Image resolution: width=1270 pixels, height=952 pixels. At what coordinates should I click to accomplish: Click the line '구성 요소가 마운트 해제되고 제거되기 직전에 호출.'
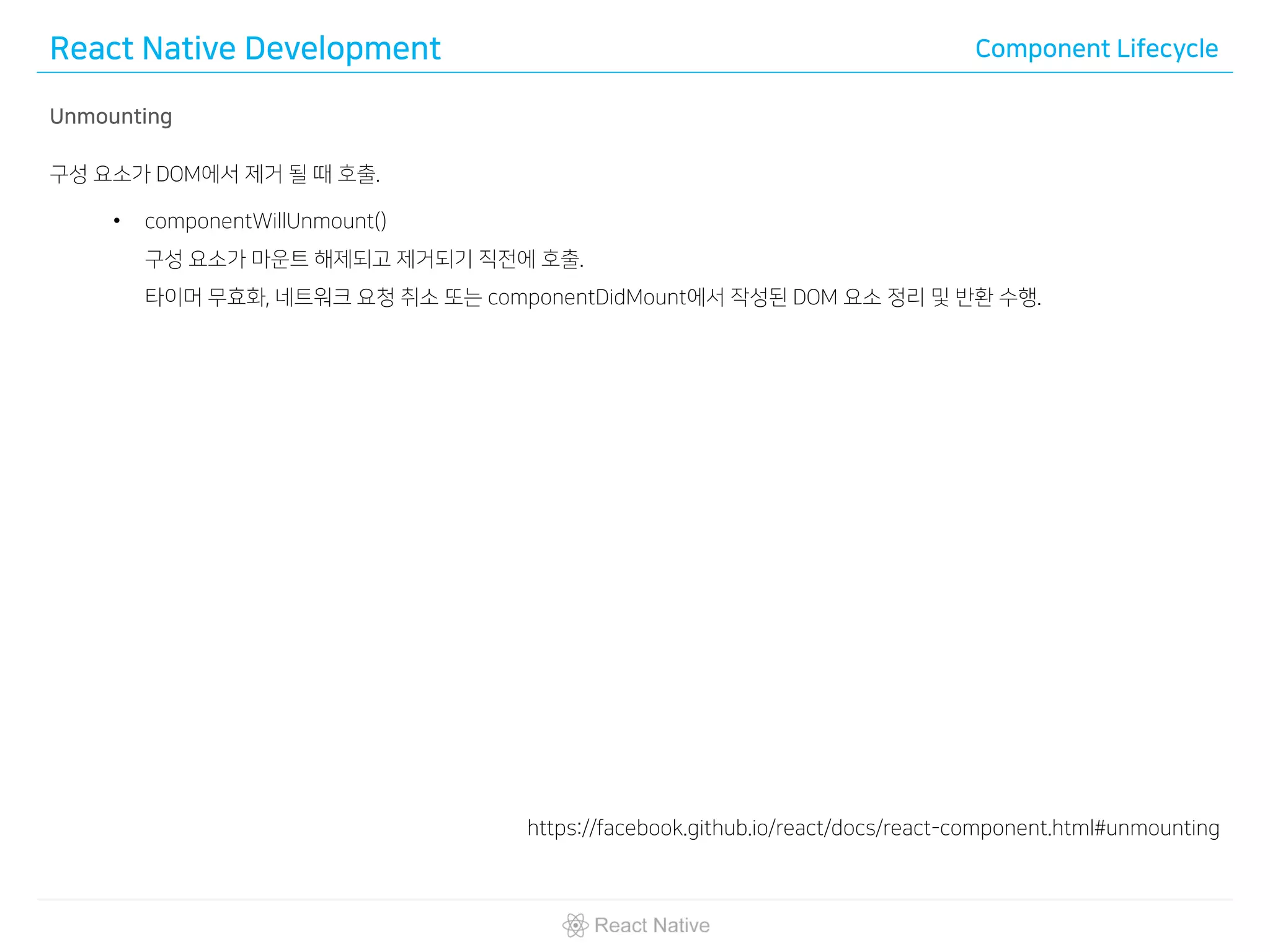[x=364, y=259]
